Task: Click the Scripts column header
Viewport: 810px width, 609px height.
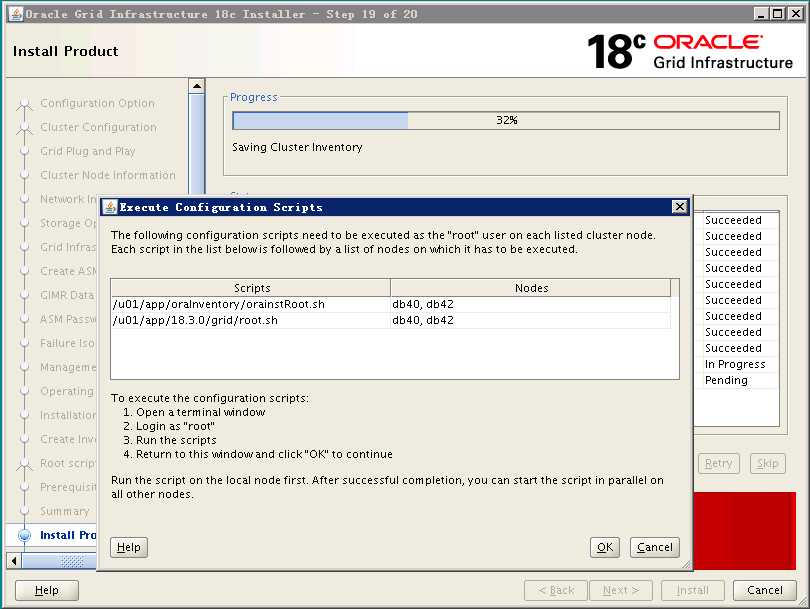Action: pyautogui.click(x=251, y=288)
